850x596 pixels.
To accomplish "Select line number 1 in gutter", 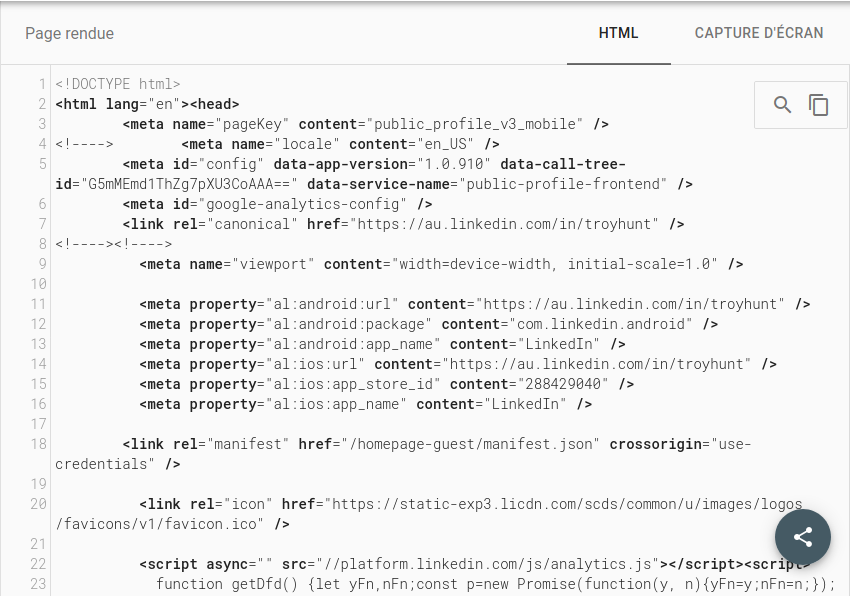I will click(42, 84).
